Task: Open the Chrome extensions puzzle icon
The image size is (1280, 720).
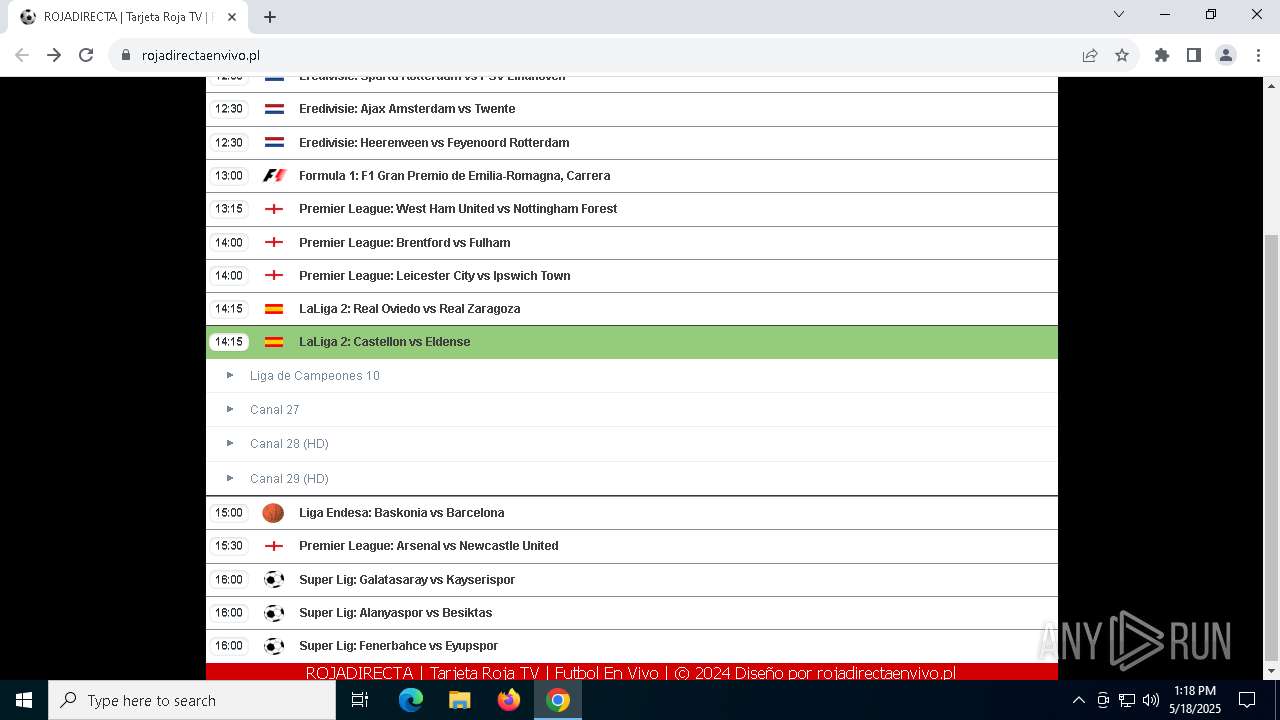Action: (x=1162, y=55)
